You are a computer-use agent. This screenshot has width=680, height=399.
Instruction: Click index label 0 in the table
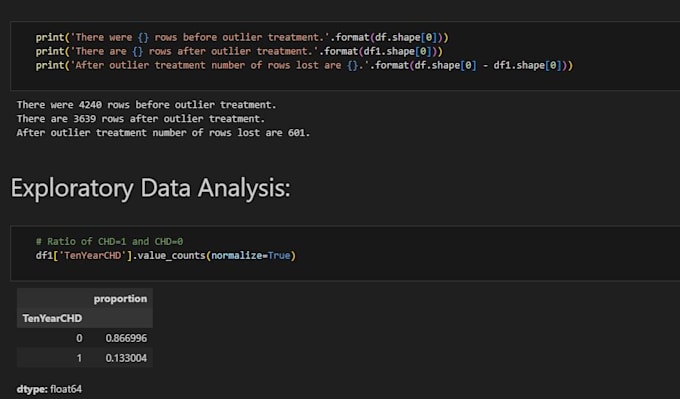pos(79,338)
